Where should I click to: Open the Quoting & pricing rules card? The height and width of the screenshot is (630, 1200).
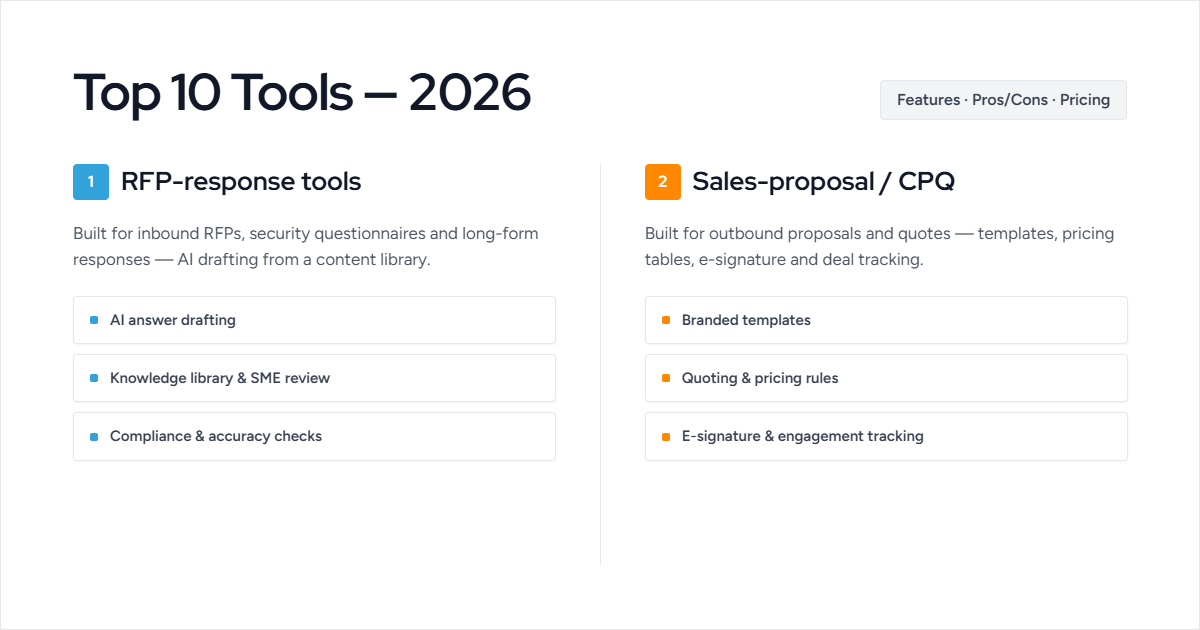886,378
